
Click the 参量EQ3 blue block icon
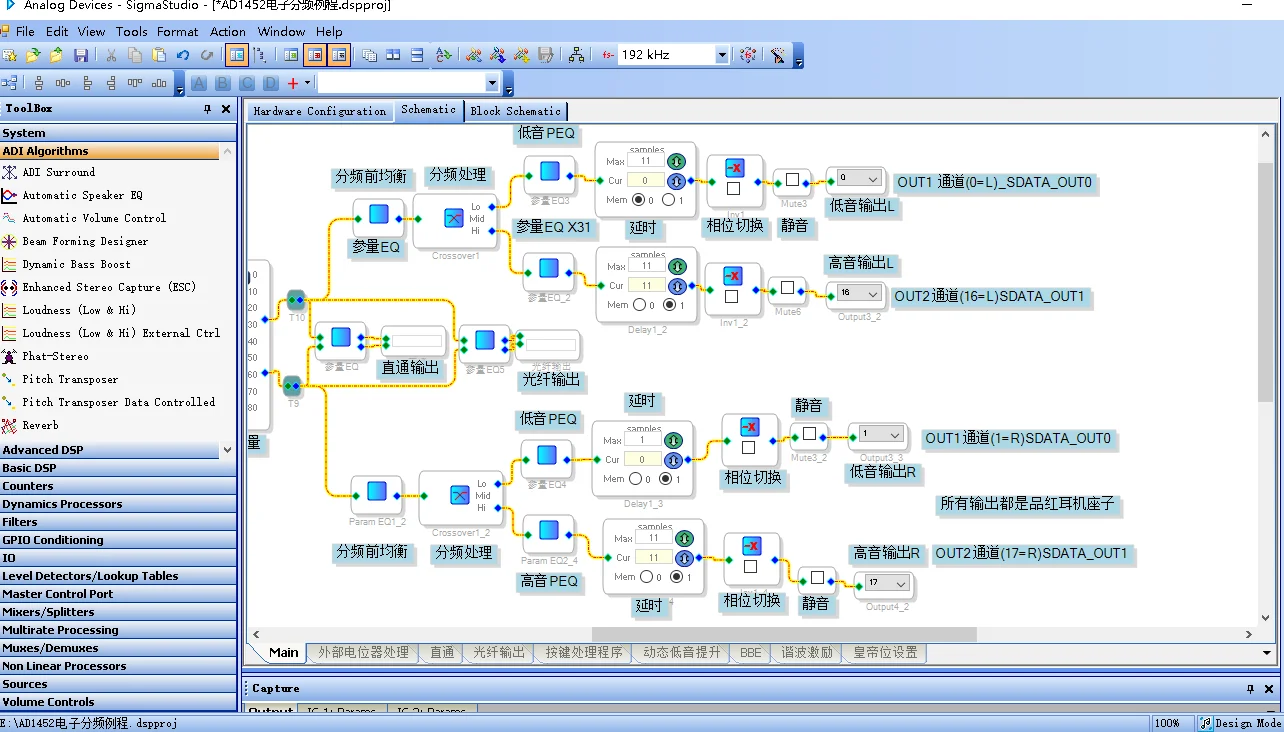click(x=549, y=172)
